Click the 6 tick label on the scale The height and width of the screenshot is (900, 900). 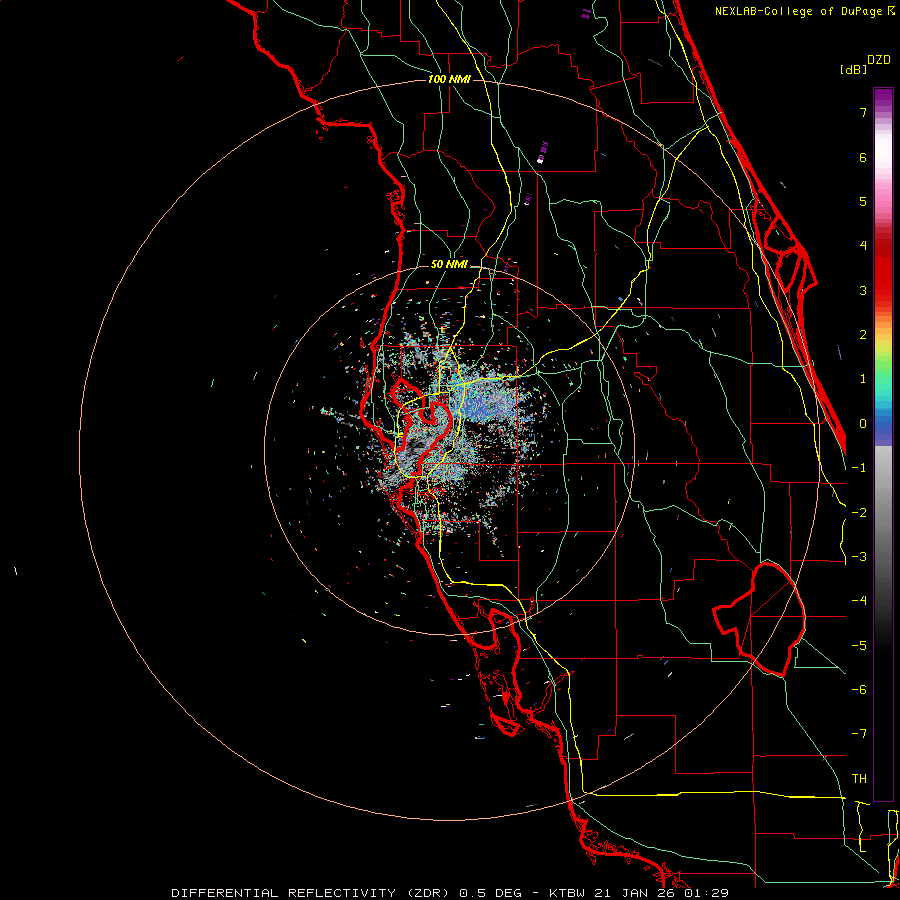[863, 157]
